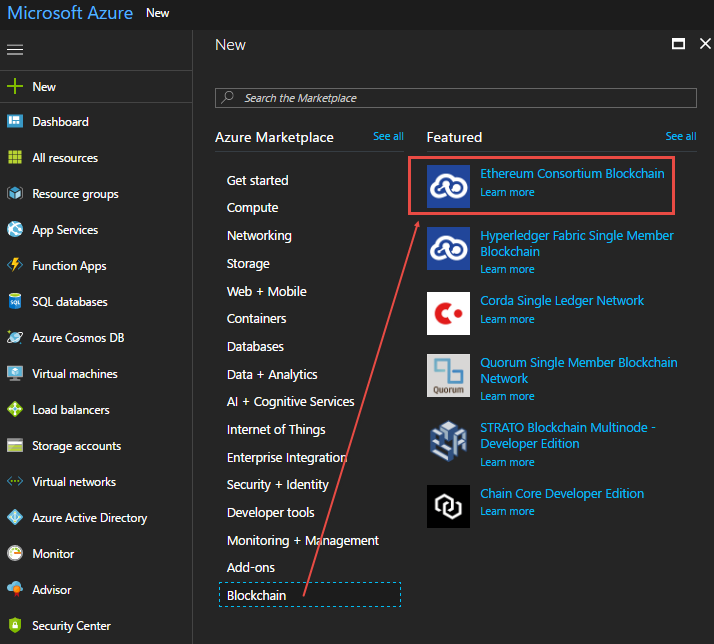Screen dimensions: 714x644
Task: Click the Virtual machines monitor icon
Action: tap(15, 373)
